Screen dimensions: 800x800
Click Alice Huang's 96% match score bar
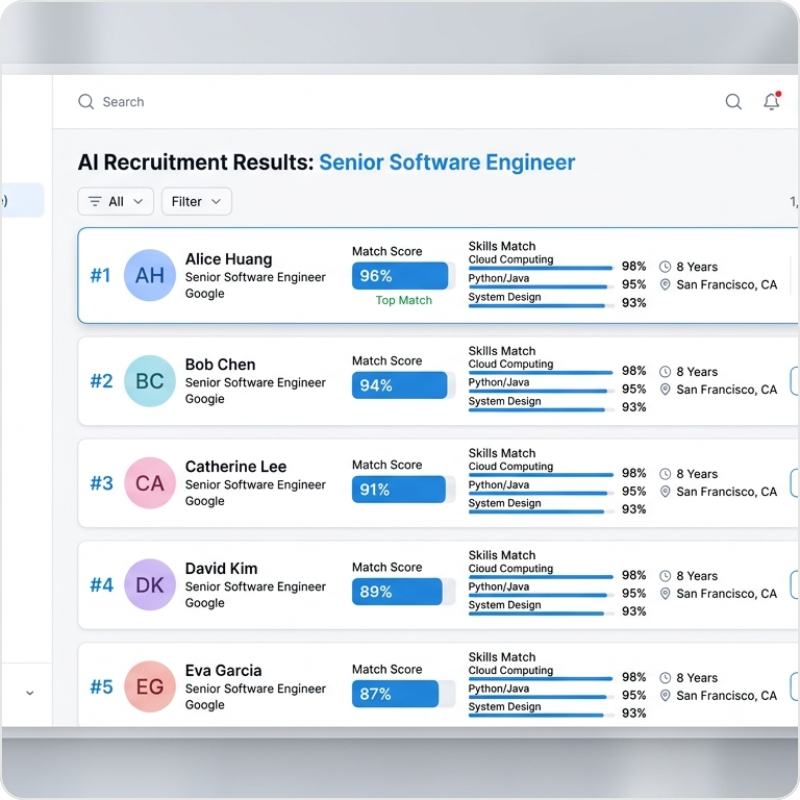click(x=399, y=276)
